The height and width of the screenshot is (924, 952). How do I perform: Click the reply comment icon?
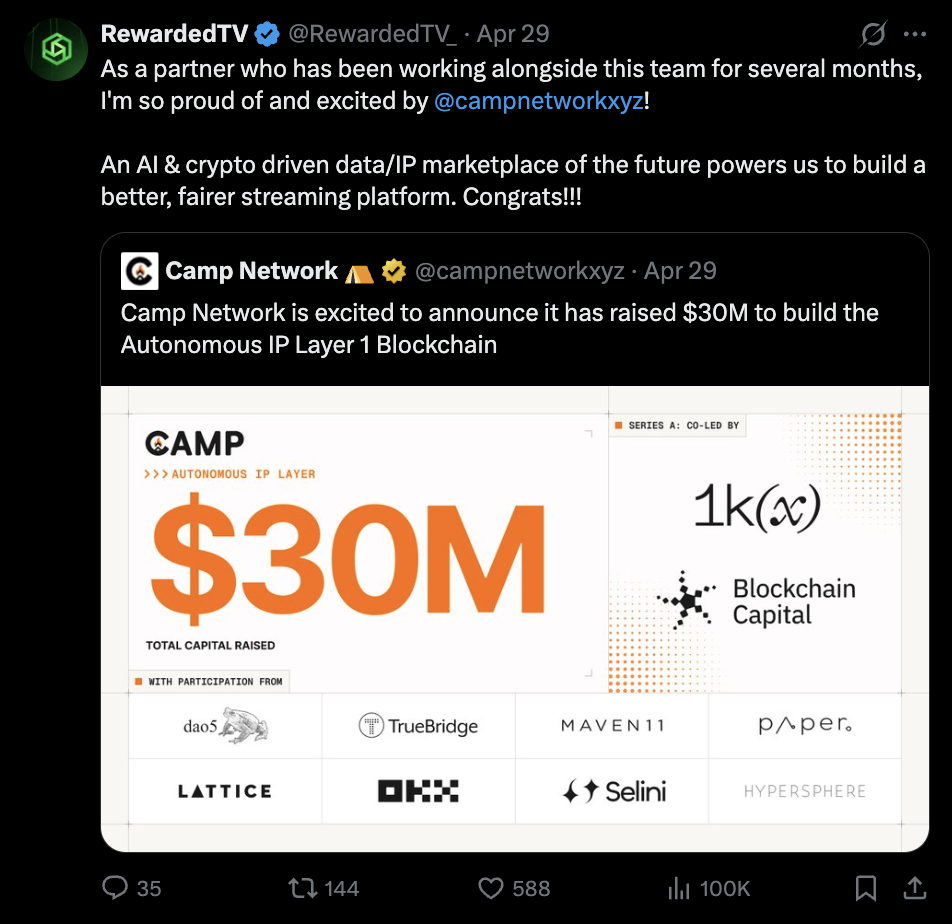[115, 887]
